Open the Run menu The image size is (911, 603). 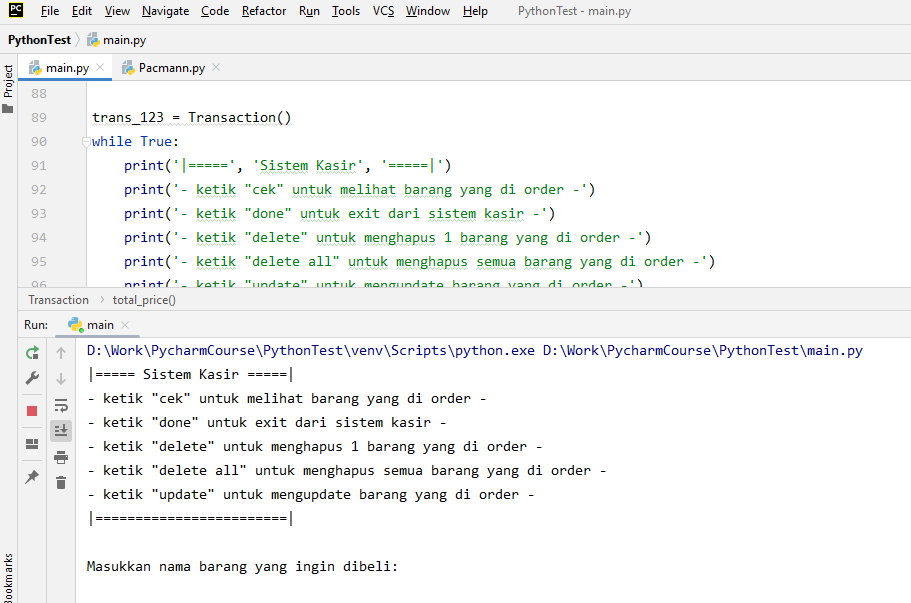click(309, 11)
